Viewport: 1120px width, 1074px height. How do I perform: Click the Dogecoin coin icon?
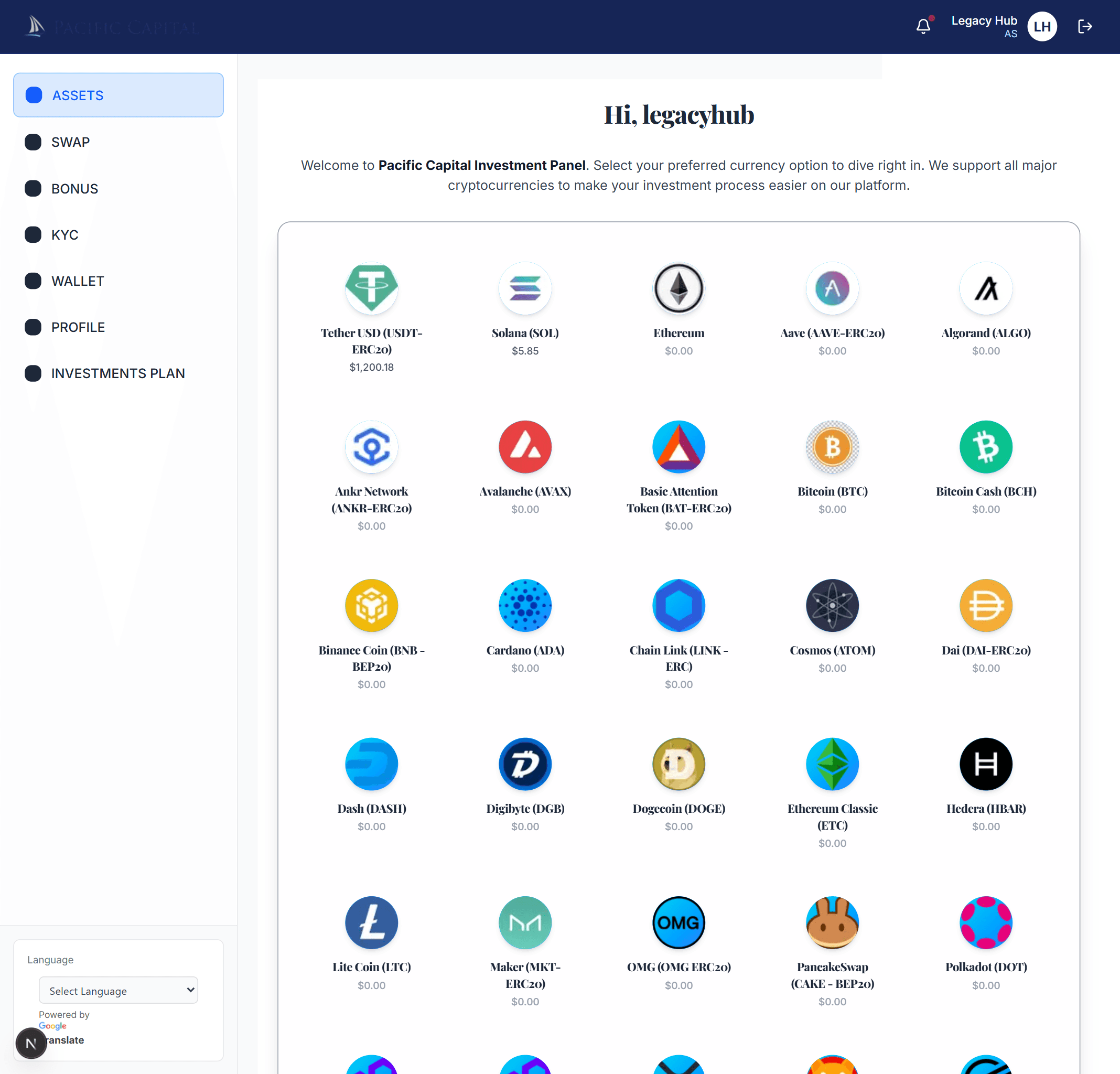click(679, 764)
